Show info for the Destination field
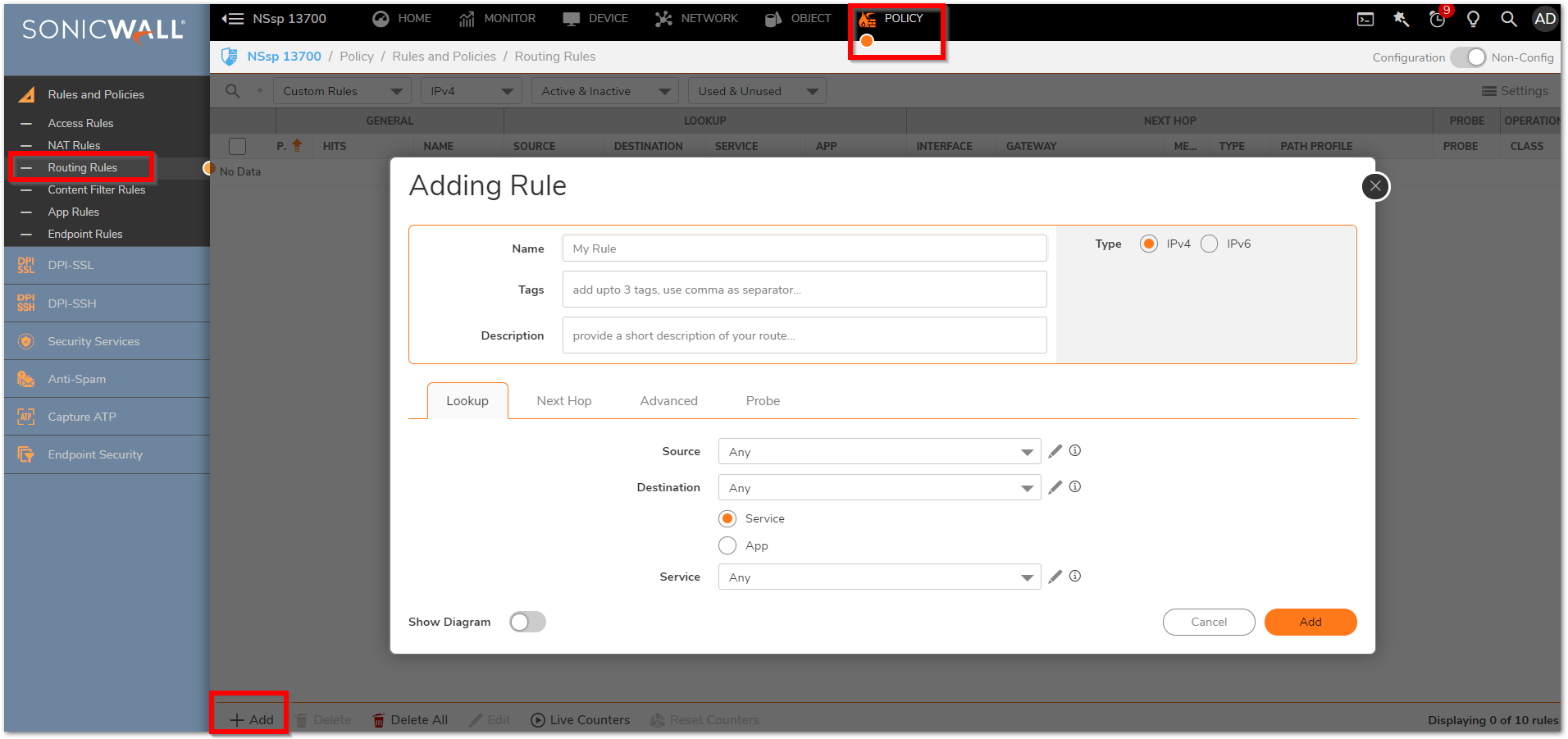Viewport: 1568px width, 739px height. [1075, 486]
